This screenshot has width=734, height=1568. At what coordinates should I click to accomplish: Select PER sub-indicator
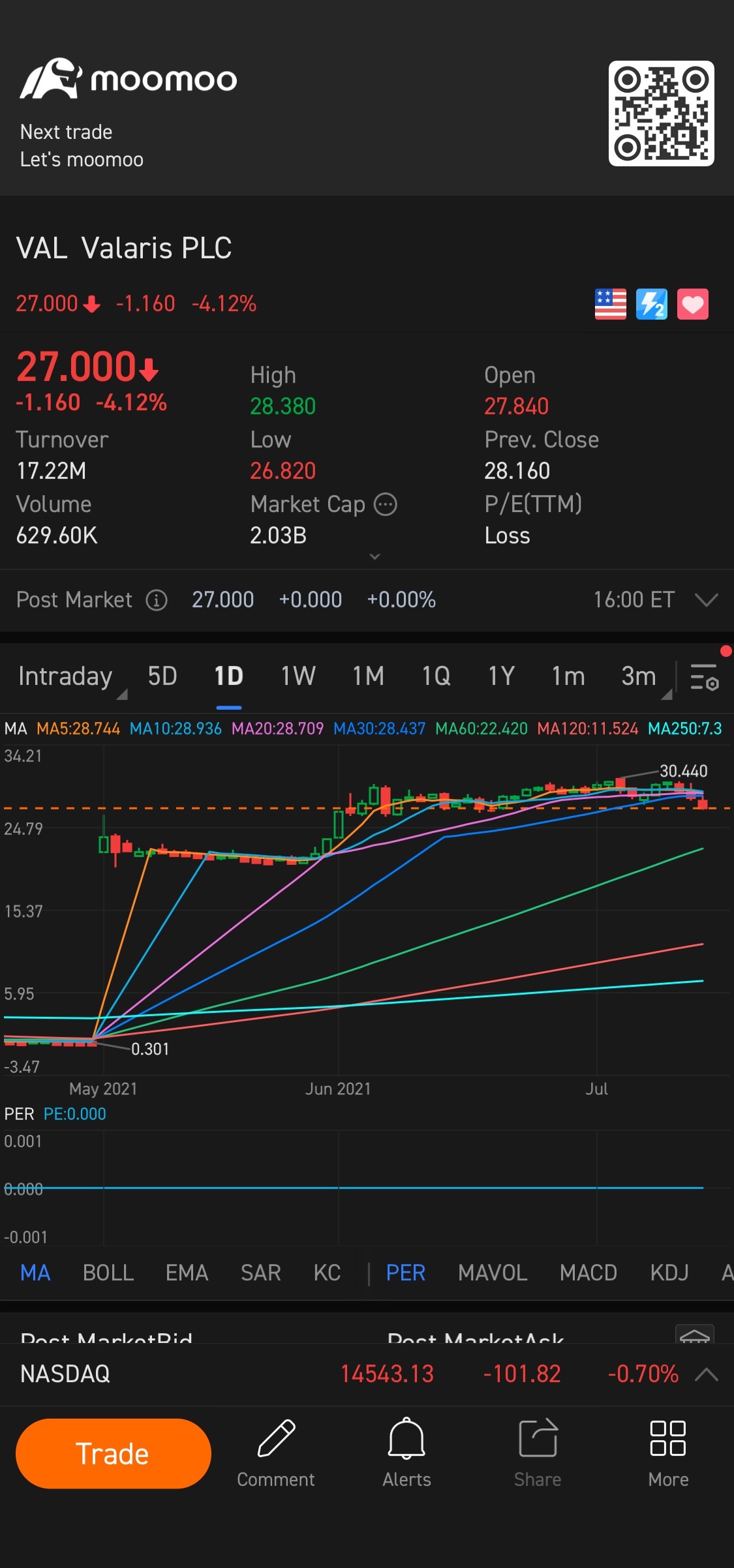coord(405,1273)
